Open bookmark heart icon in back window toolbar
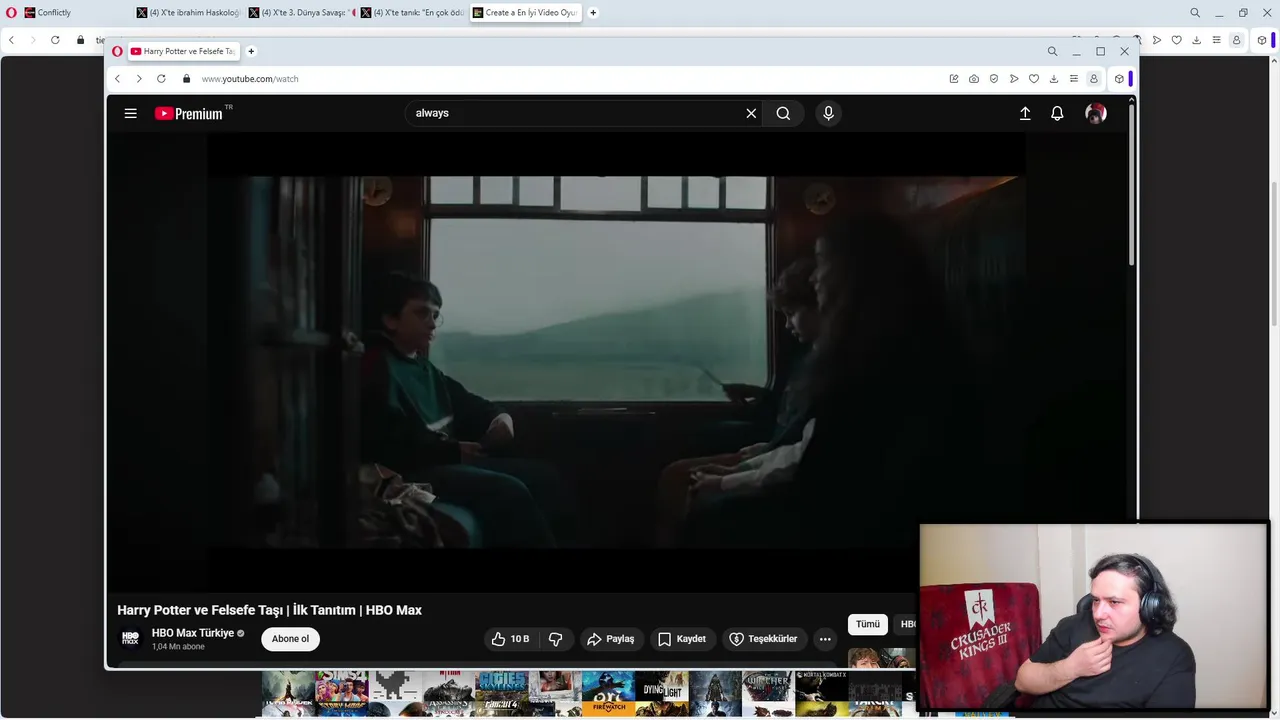Screen dimensions: 1280x720 point(1177,40)
